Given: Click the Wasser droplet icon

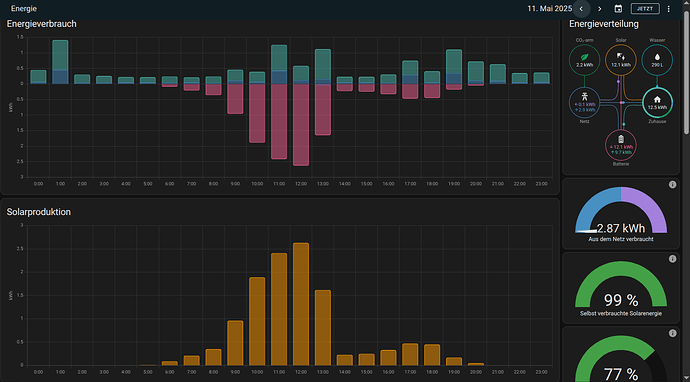Looking at the screenshot, I should (x=657, y=57).
